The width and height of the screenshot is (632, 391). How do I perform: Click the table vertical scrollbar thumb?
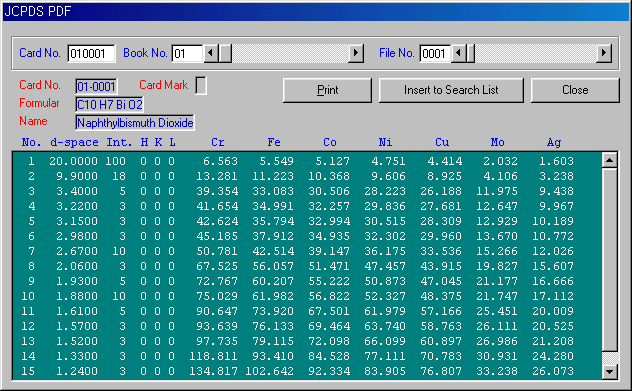(609, 260)
